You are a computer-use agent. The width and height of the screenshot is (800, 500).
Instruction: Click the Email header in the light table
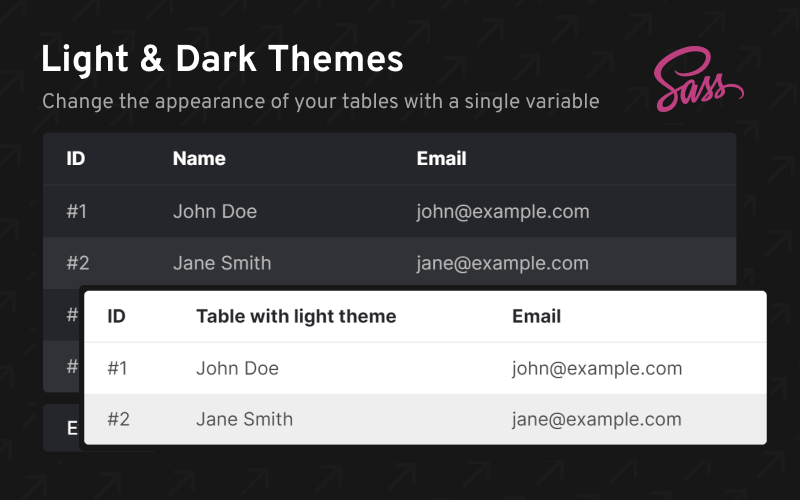click(536, 316)
